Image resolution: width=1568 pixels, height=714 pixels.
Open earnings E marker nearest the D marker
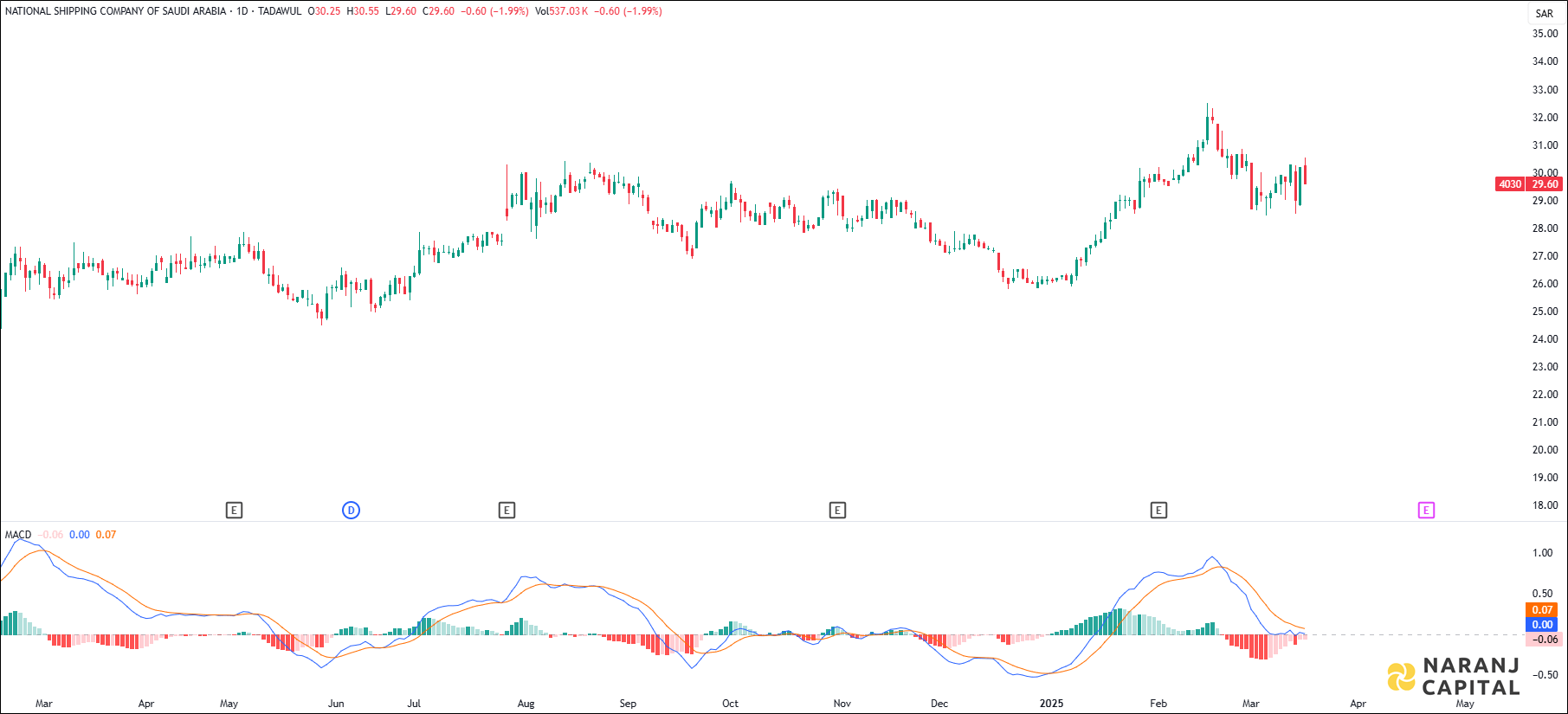point(234,511)
